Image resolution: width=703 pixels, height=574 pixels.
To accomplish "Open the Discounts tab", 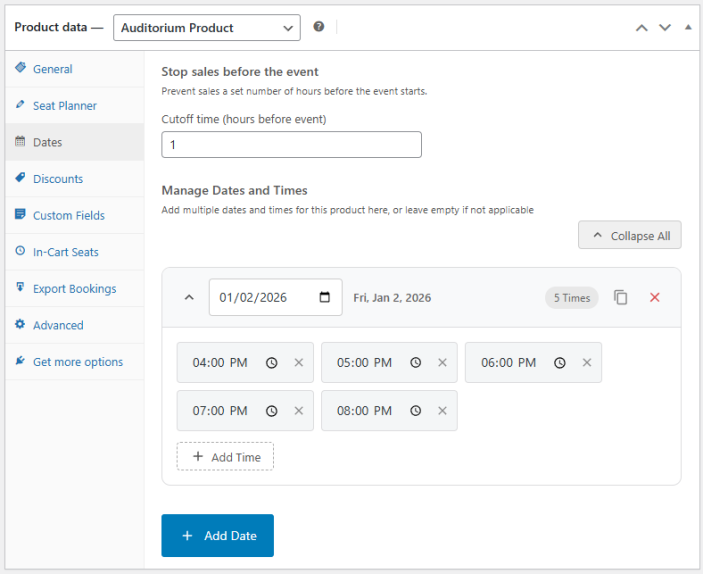I will coord(57,179).
